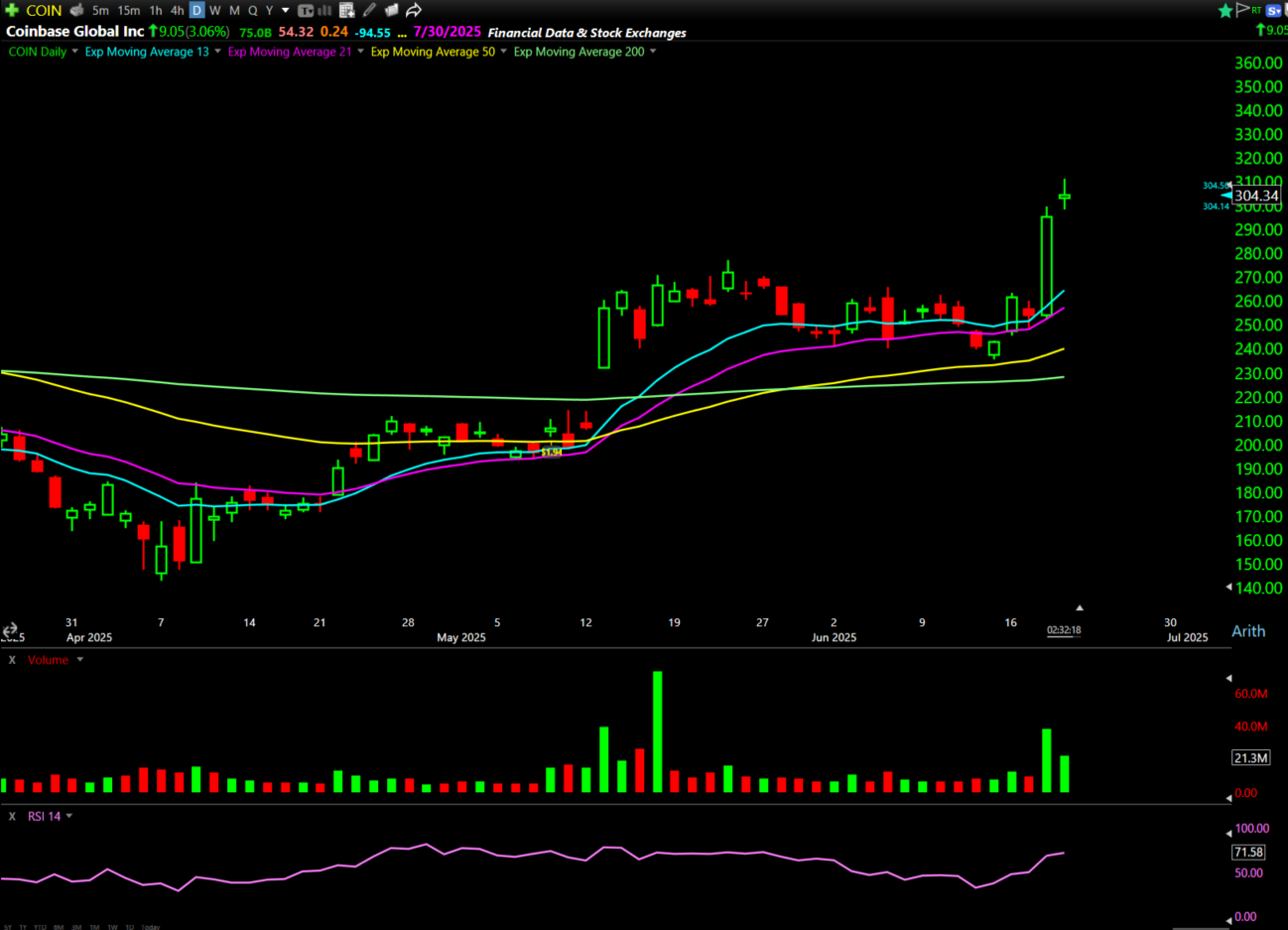Click the piggy bank icon beside COIN
This screenshot has width=1288, height=930.
[76, 10]
